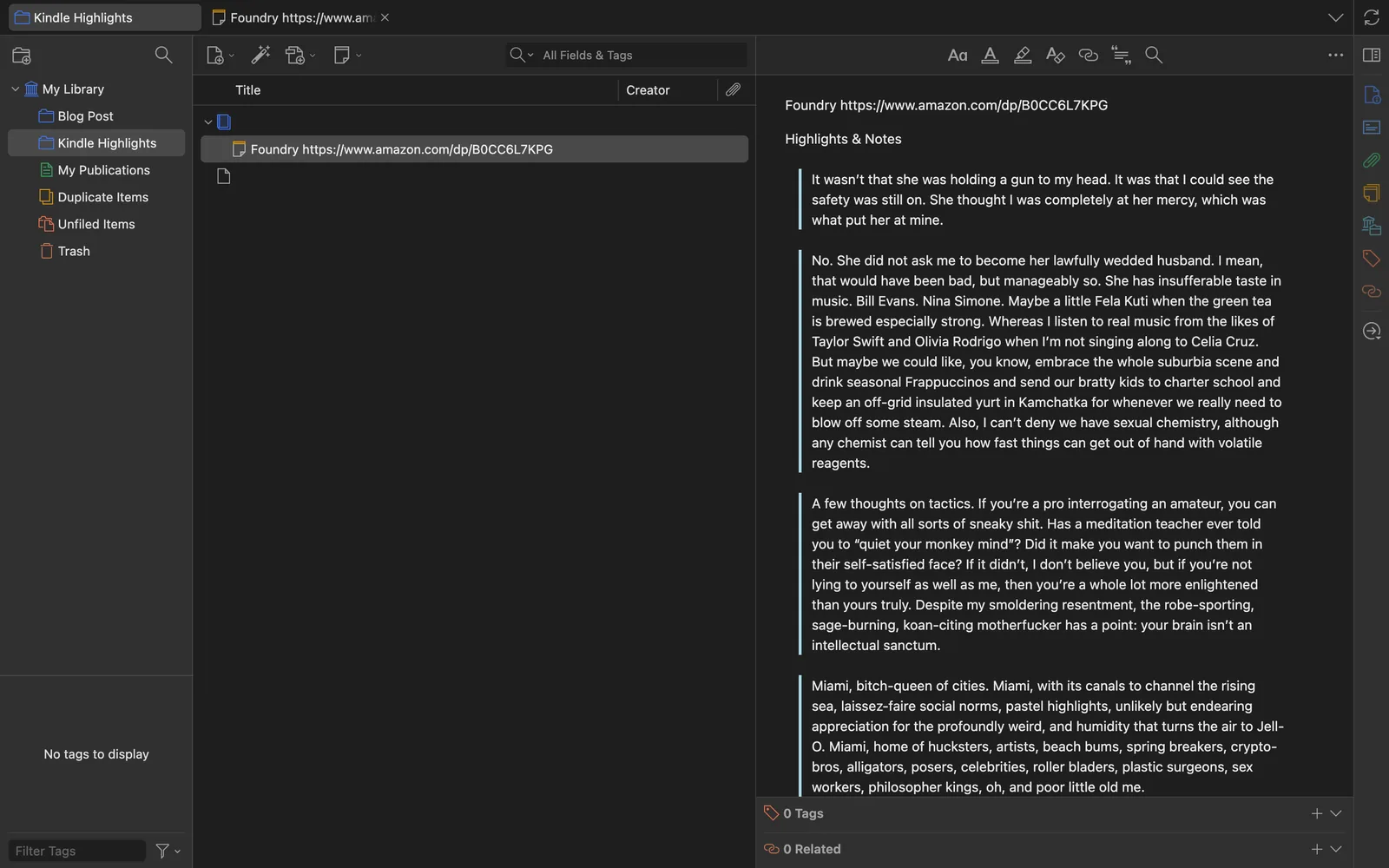1389x868 pixels.
Task: Click the Add Item by Identifier wand
Action: pos(260,55)
